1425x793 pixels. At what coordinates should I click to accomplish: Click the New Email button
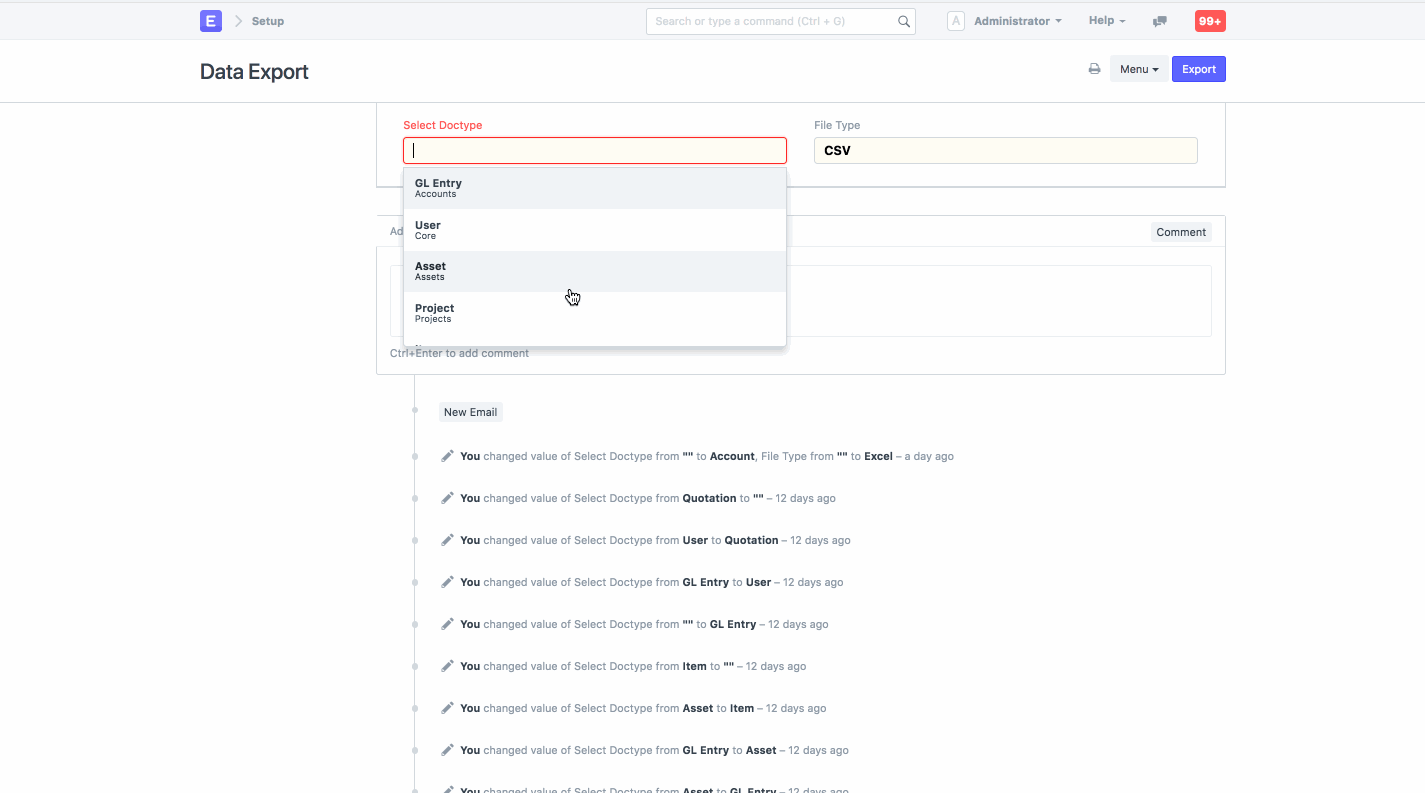pyautogui.click(x=470, y=412)
